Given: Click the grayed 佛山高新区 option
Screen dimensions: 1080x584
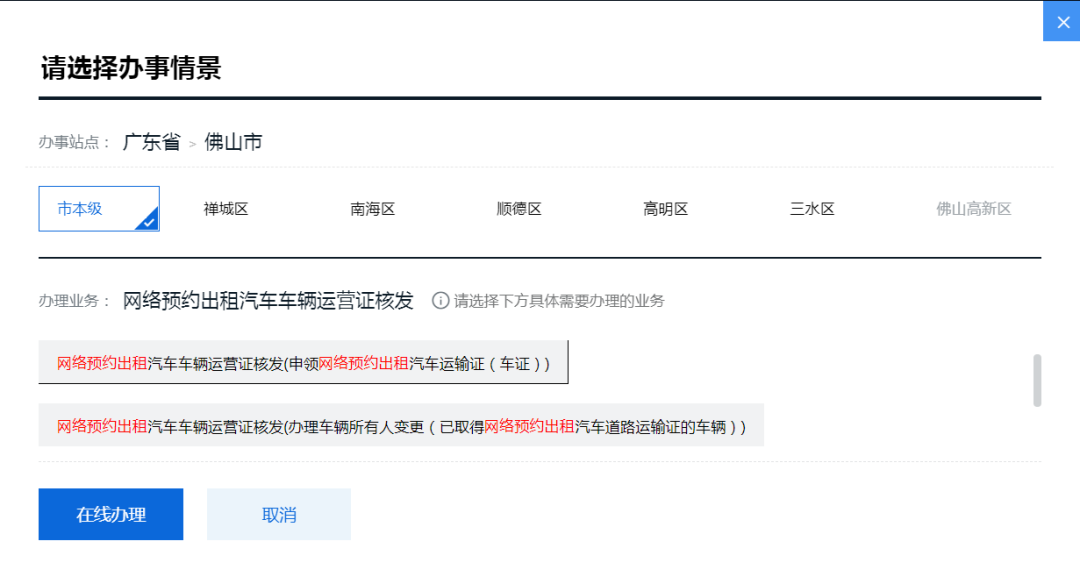Looking at the screenshot, I should click(x=971, y=208).
